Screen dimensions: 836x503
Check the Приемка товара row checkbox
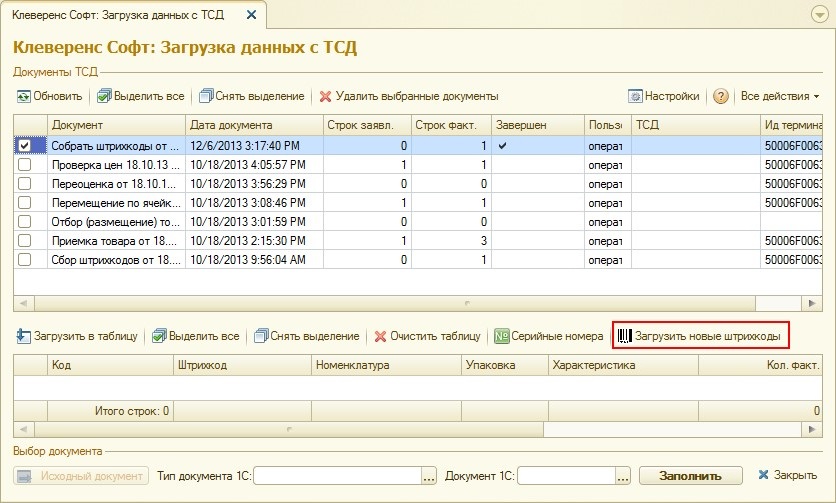pyautogui.click(x=25, y=241)
